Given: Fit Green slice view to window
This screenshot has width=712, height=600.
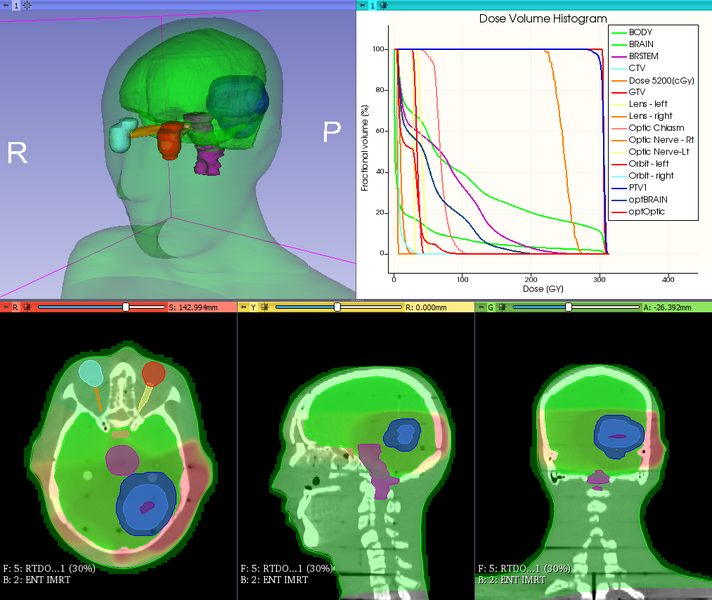Looking at the screenshot, I should pos(504,307).
